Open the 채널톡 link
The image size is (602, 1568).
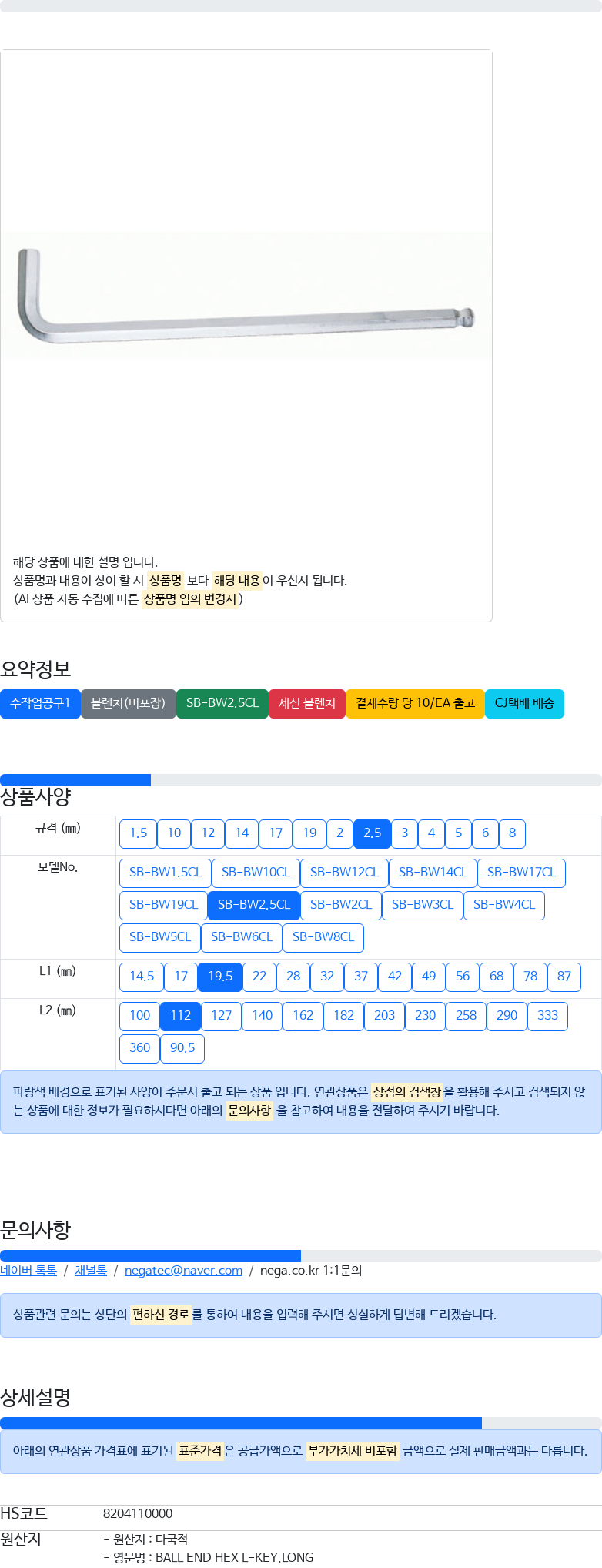point(90,1271)
